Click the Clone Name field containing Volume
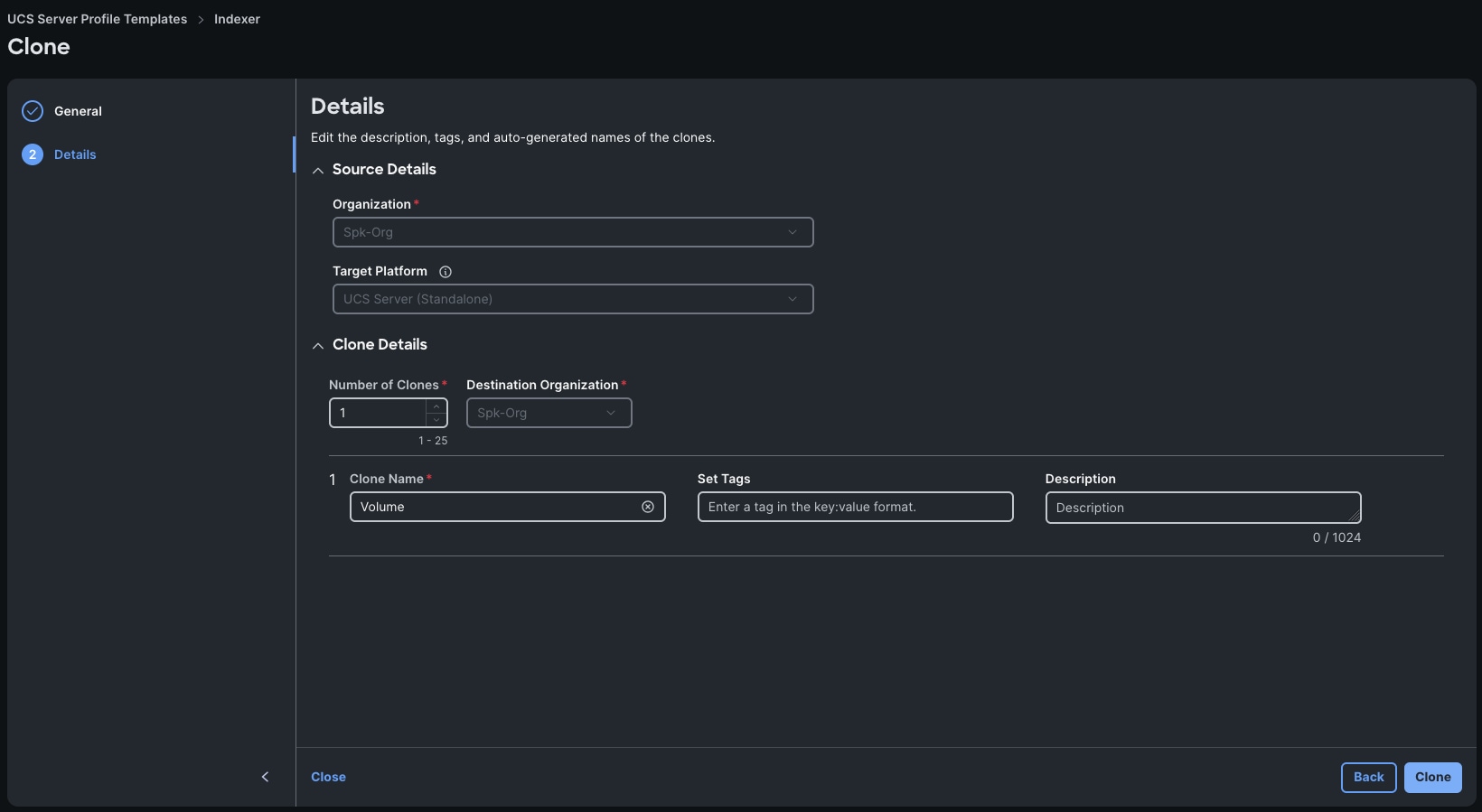 tap(507, 507)
